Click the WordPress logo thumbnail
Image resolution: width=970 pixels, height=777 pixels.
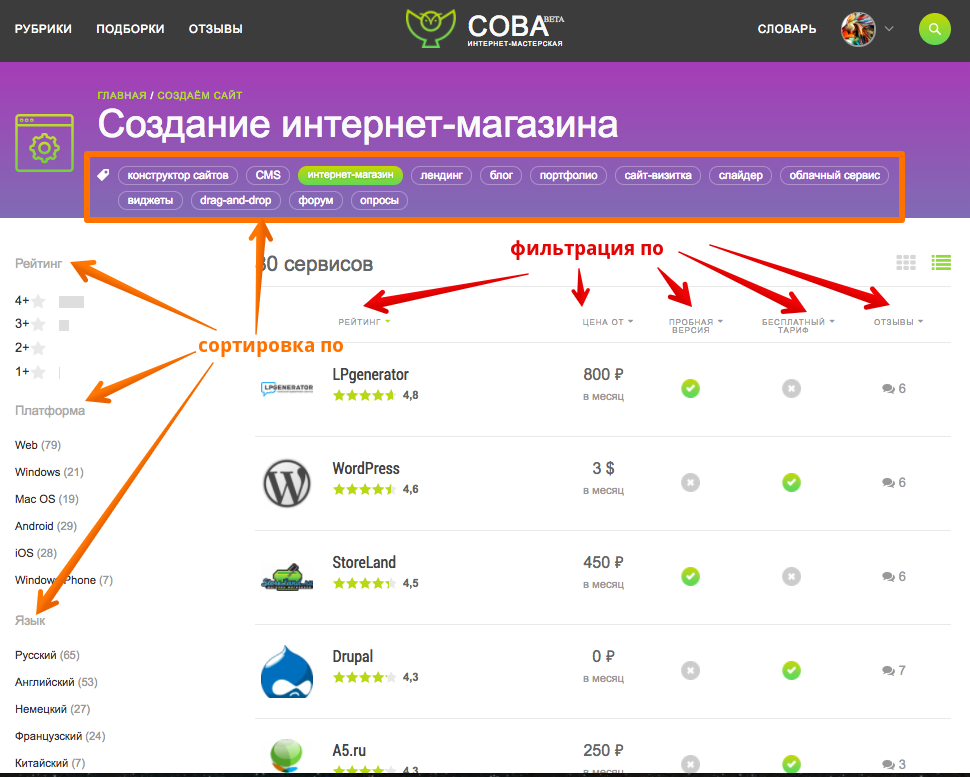289,482
